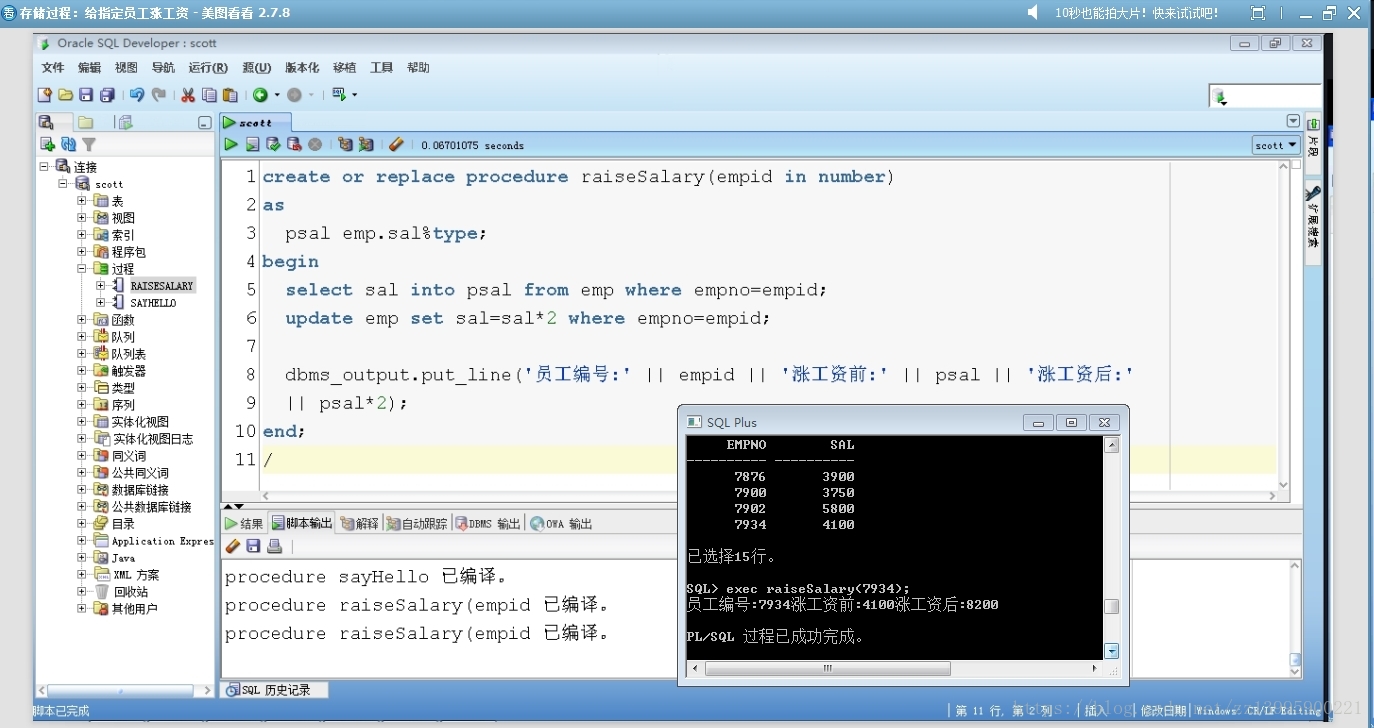This screenshot has height=728, width=1374.
Task: Click the New Connection green plus icon
Action: (47, 145)
